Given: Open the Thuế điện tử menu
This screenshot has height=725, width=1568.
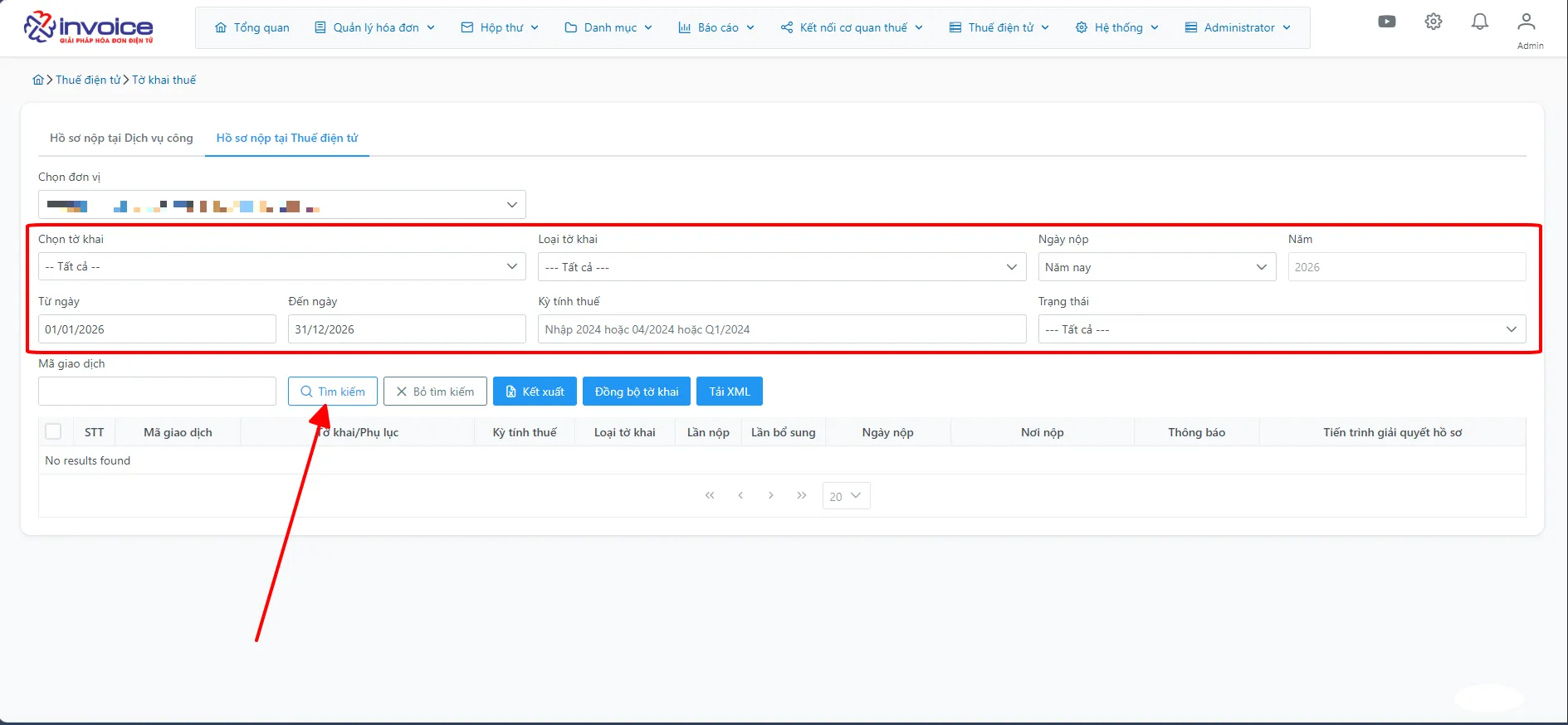Looking at the screenshot, I should (999, 27).
